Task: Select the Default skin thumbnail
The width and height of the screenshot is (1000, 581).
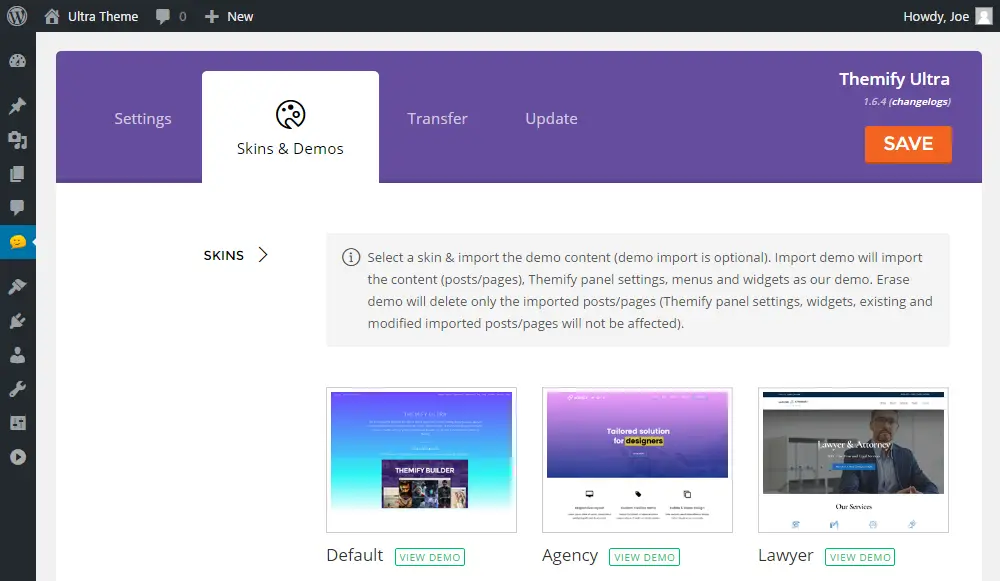Action: coord(422,460)
